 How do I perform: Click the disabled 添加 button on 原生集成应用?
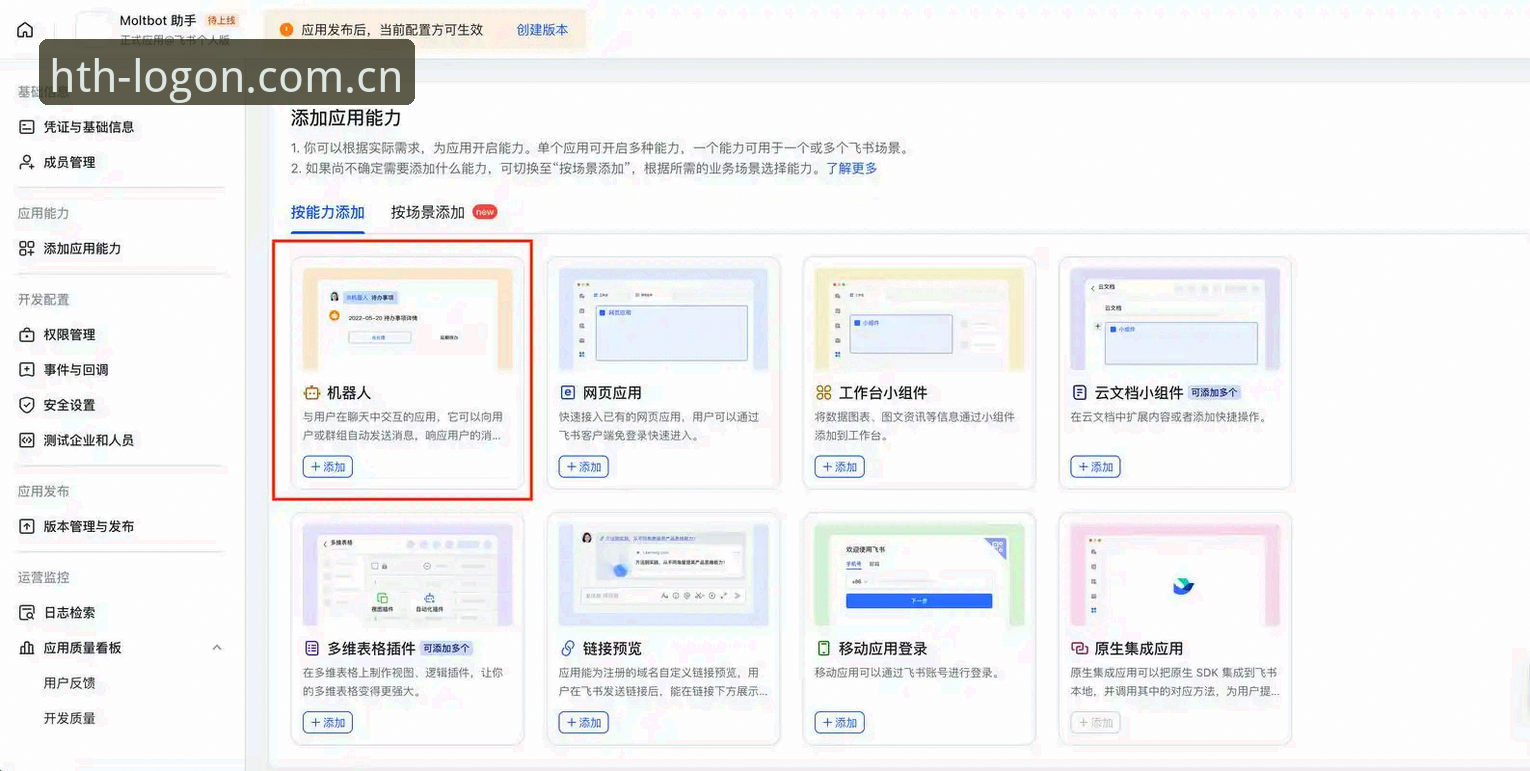[1096, 722]
